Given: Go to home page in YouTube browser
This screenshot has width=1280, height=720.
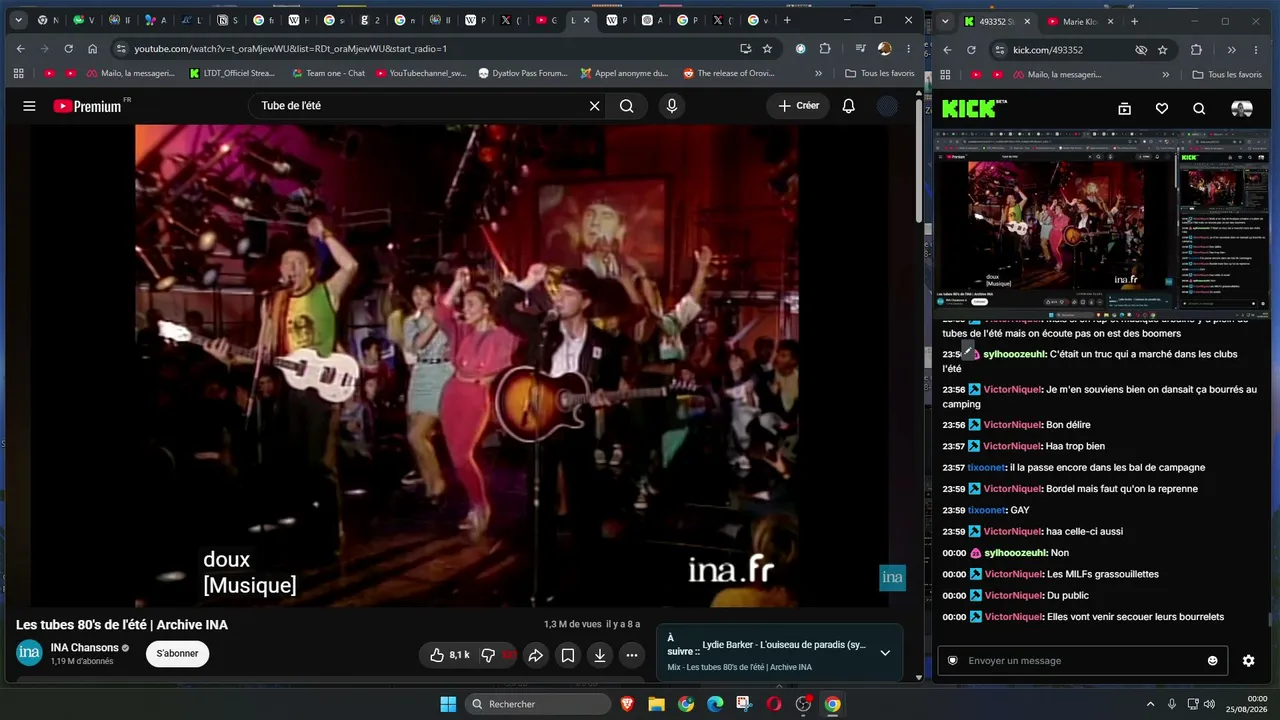Looking at the screenshot, I should tap(93, 48).
